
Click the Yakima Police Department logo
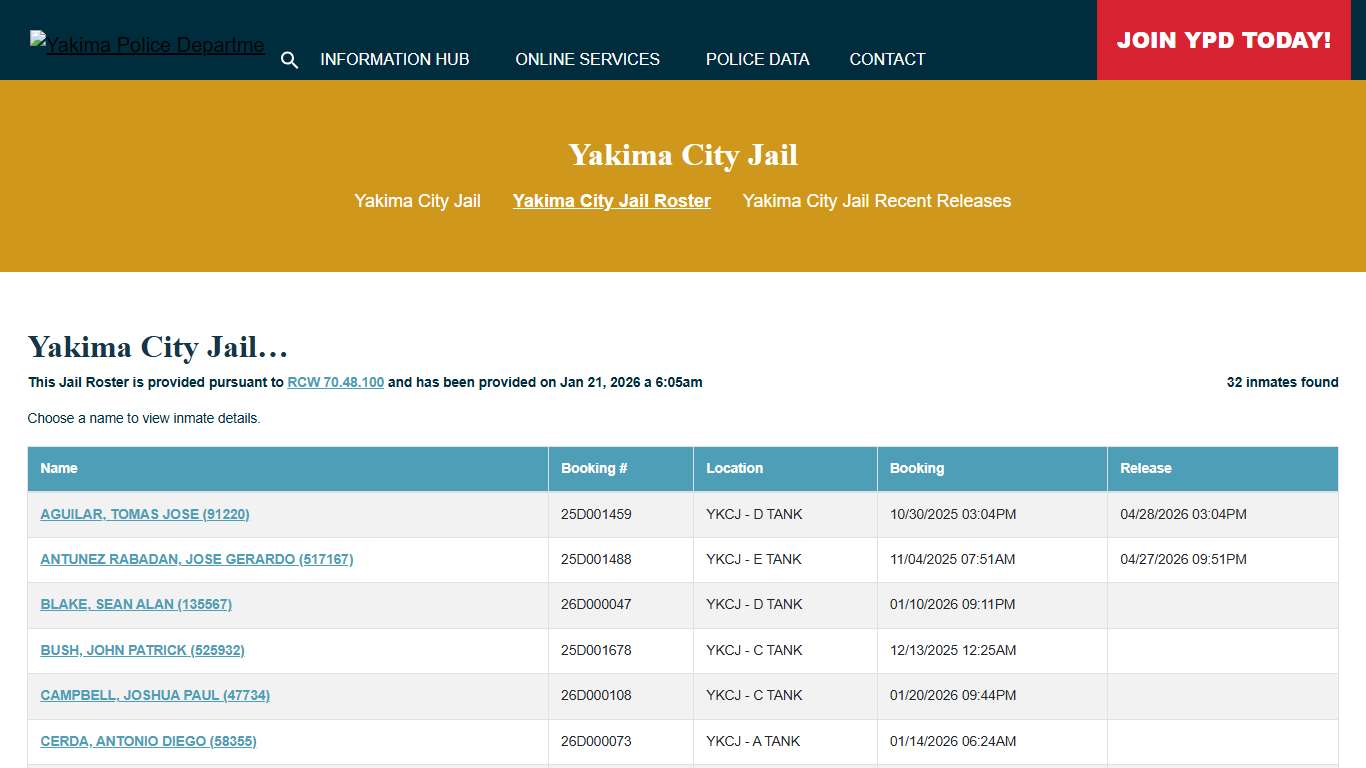146,42
